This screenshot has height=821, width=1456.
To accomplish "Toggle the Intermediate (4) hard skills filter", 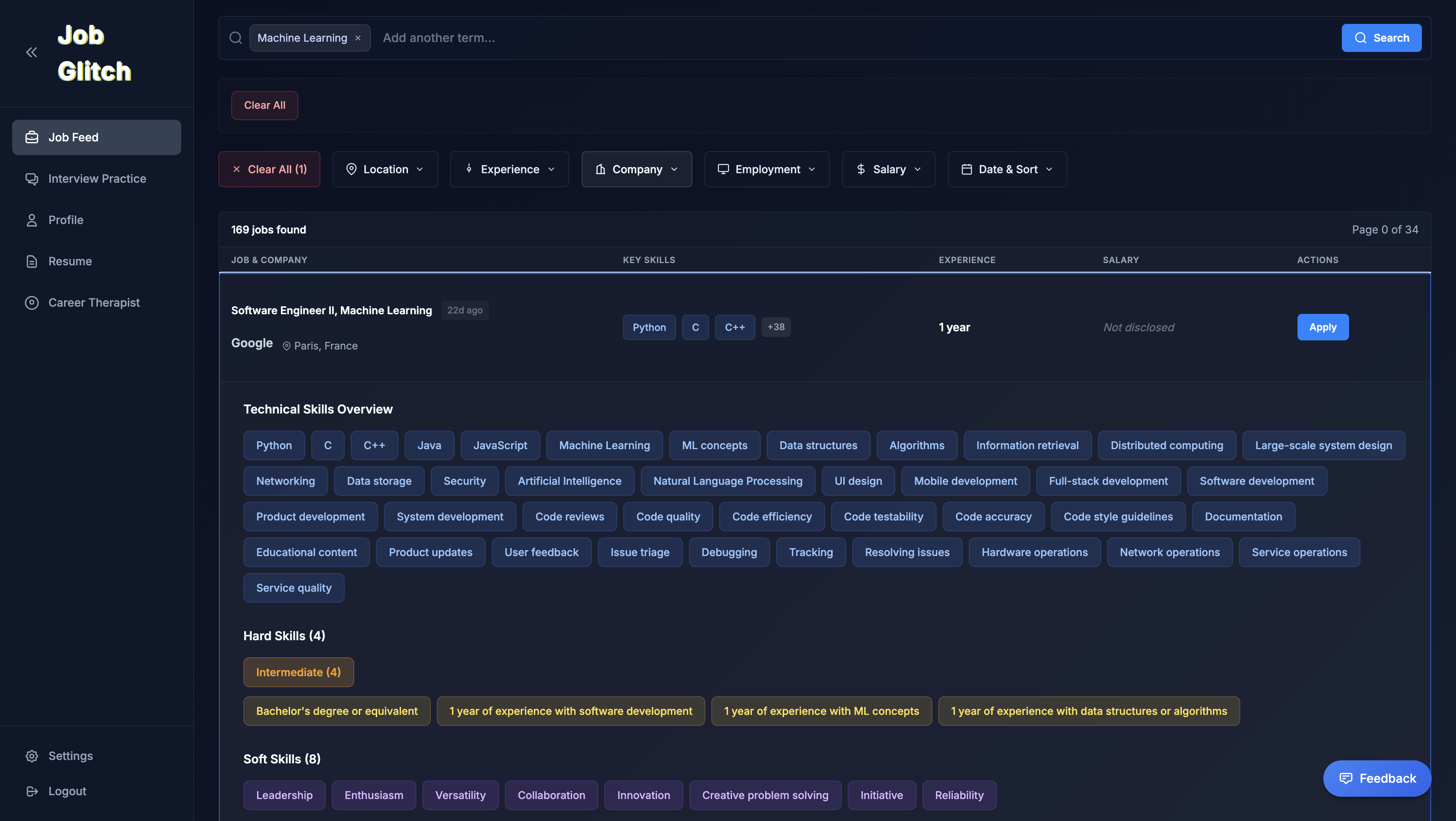I will (298, 672).
